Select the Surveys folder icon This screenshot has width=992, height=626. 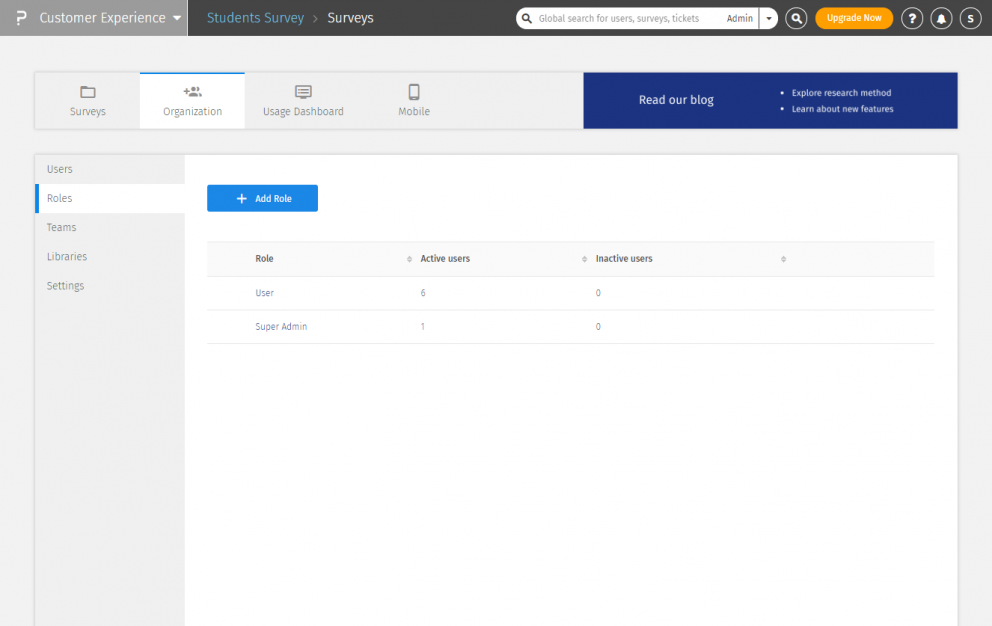87,94
